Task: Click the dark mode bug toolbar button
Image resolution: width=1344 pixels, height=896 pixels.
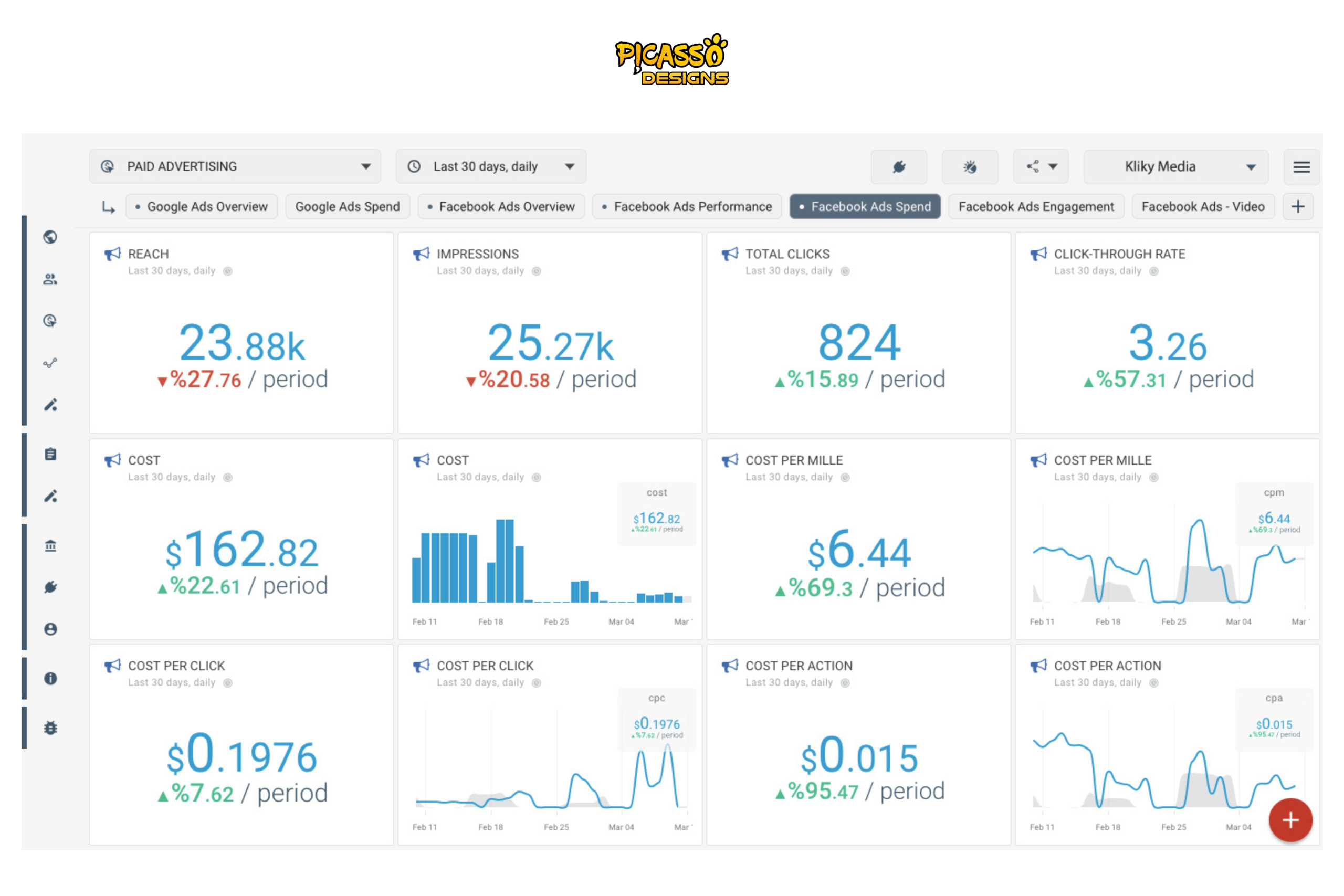Action: 970,167
